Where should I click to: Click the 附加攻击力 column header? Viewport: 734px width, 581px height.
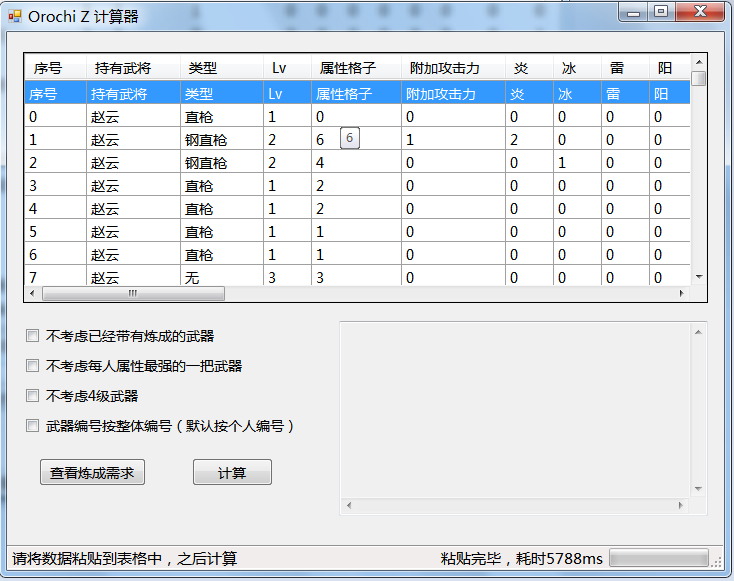click(444, 69)
